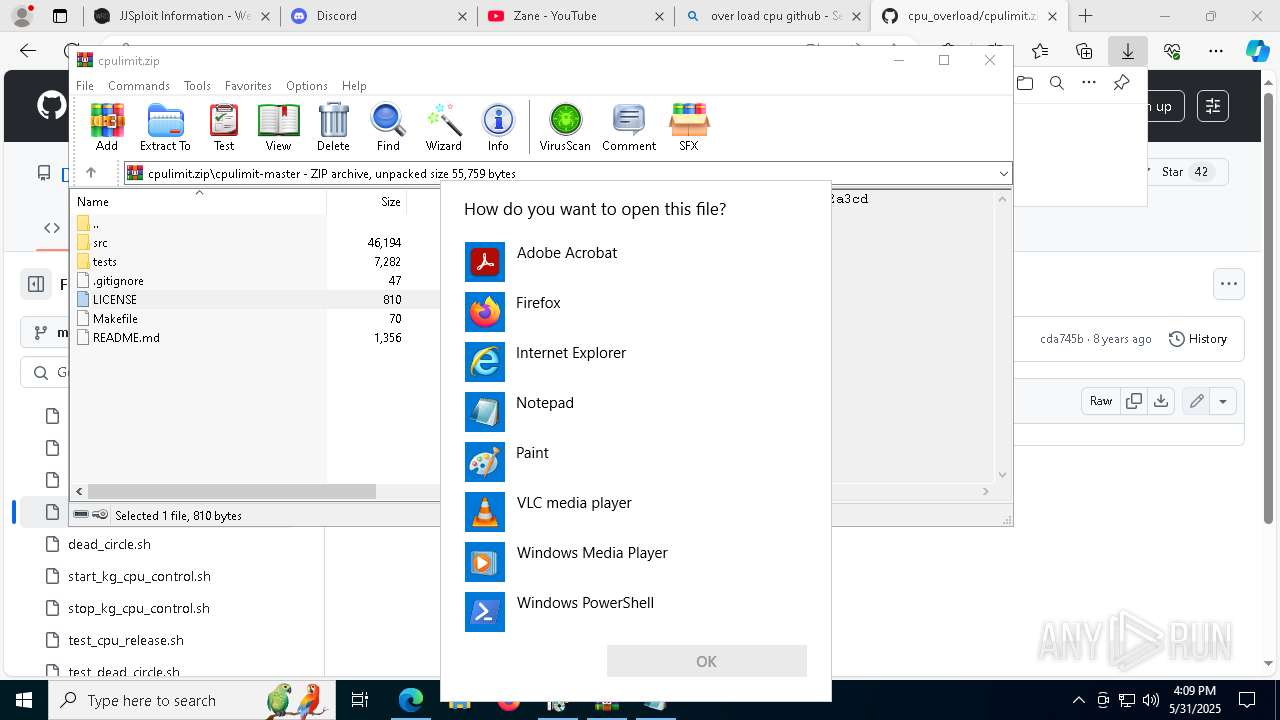Choose VLC media player
The image size is (1280, 720).
(636, 512)
